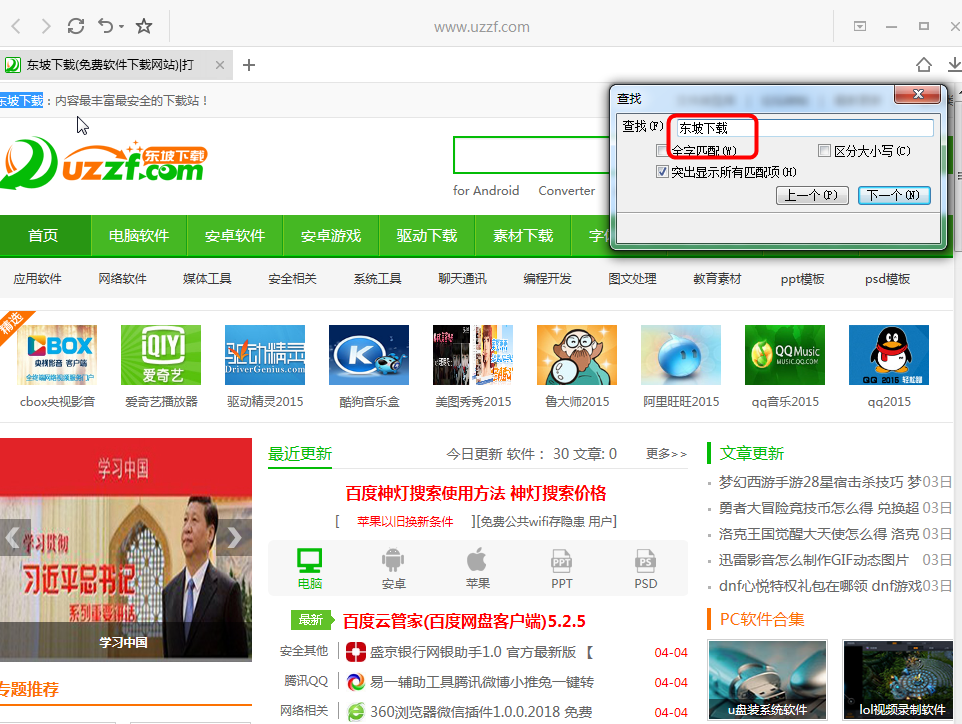Enable the 全字匹配 checkbox
The width and height of the screenshot is (962, 724).
coord(661,150)
